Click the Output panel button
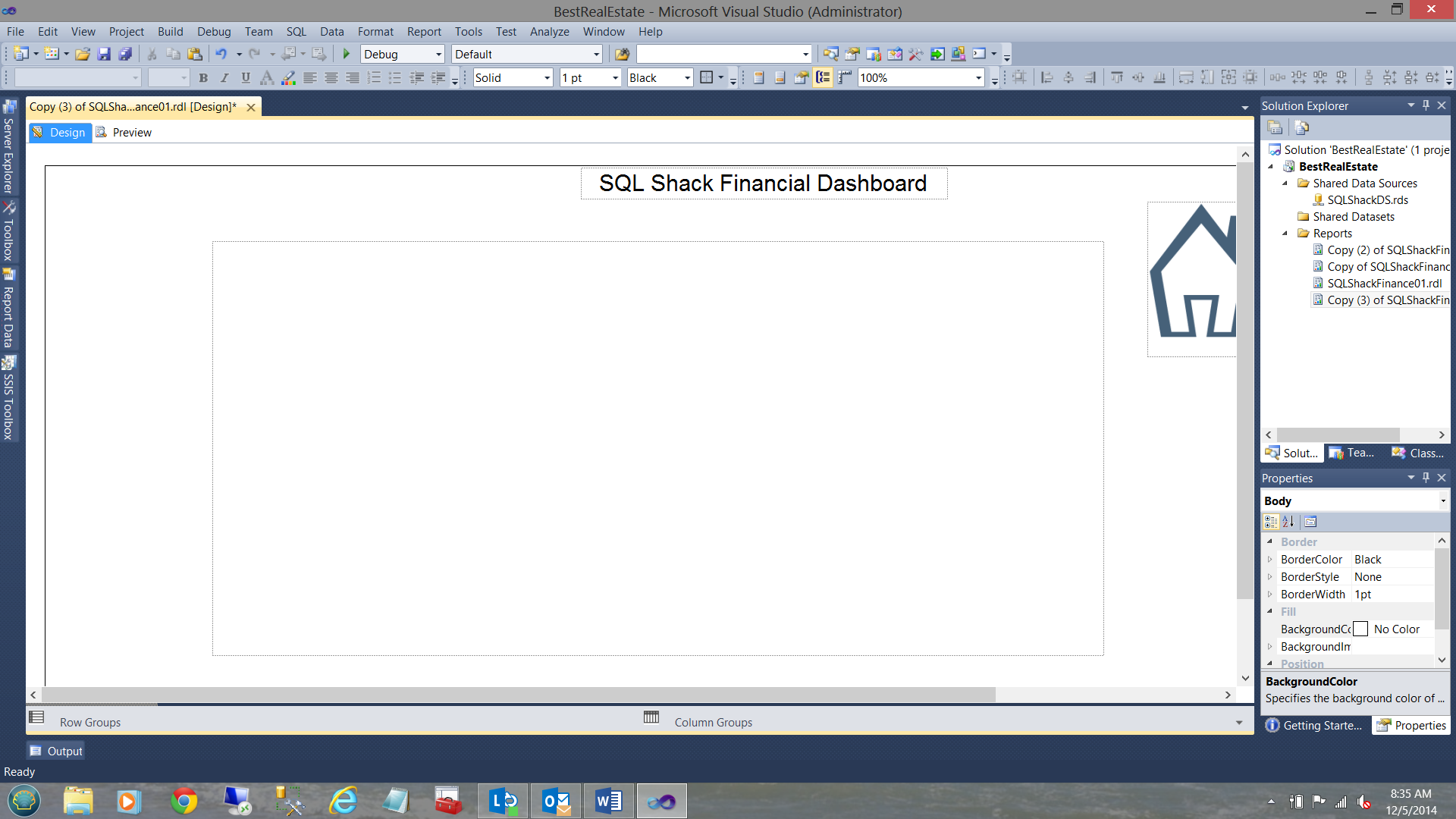 tap(56, 751)
